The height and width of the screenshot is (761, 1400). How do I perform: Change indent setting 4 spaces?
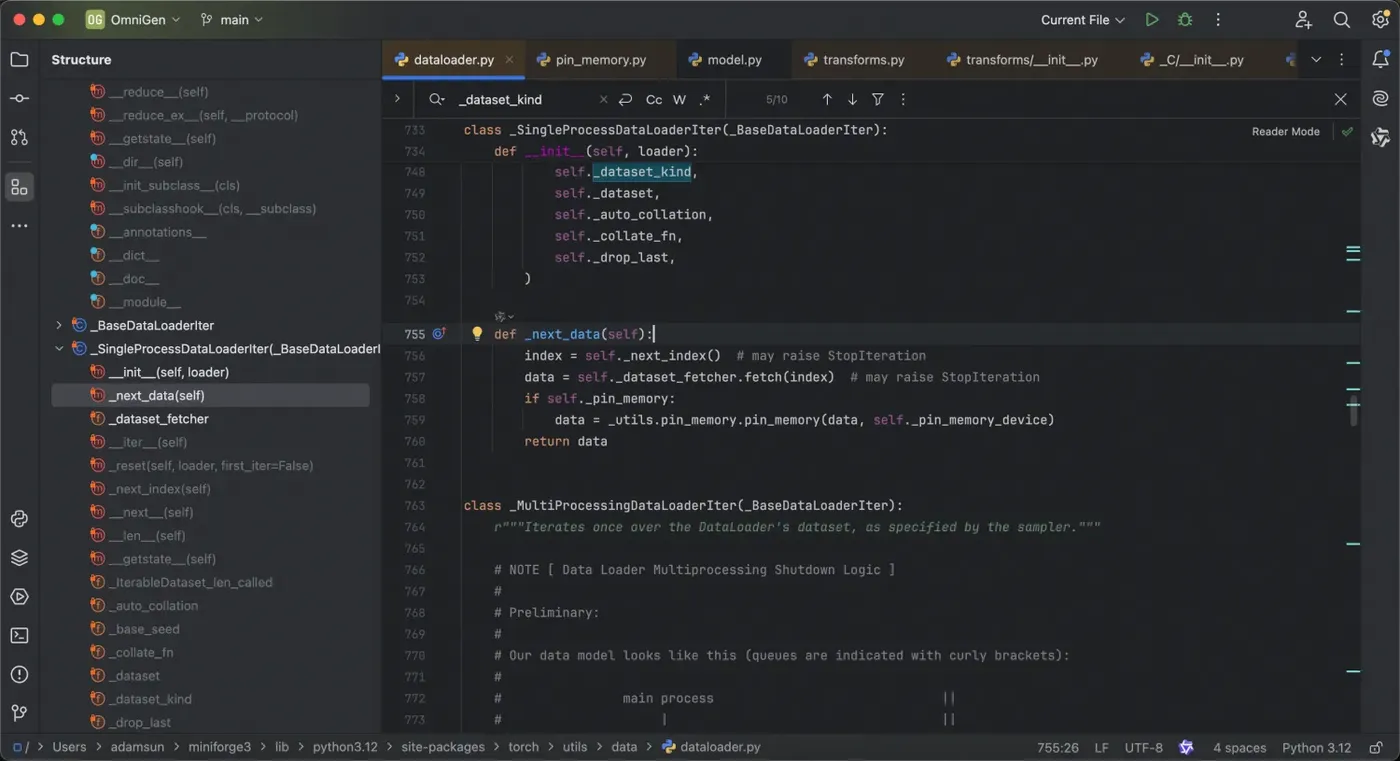(x=1239, y=748)
